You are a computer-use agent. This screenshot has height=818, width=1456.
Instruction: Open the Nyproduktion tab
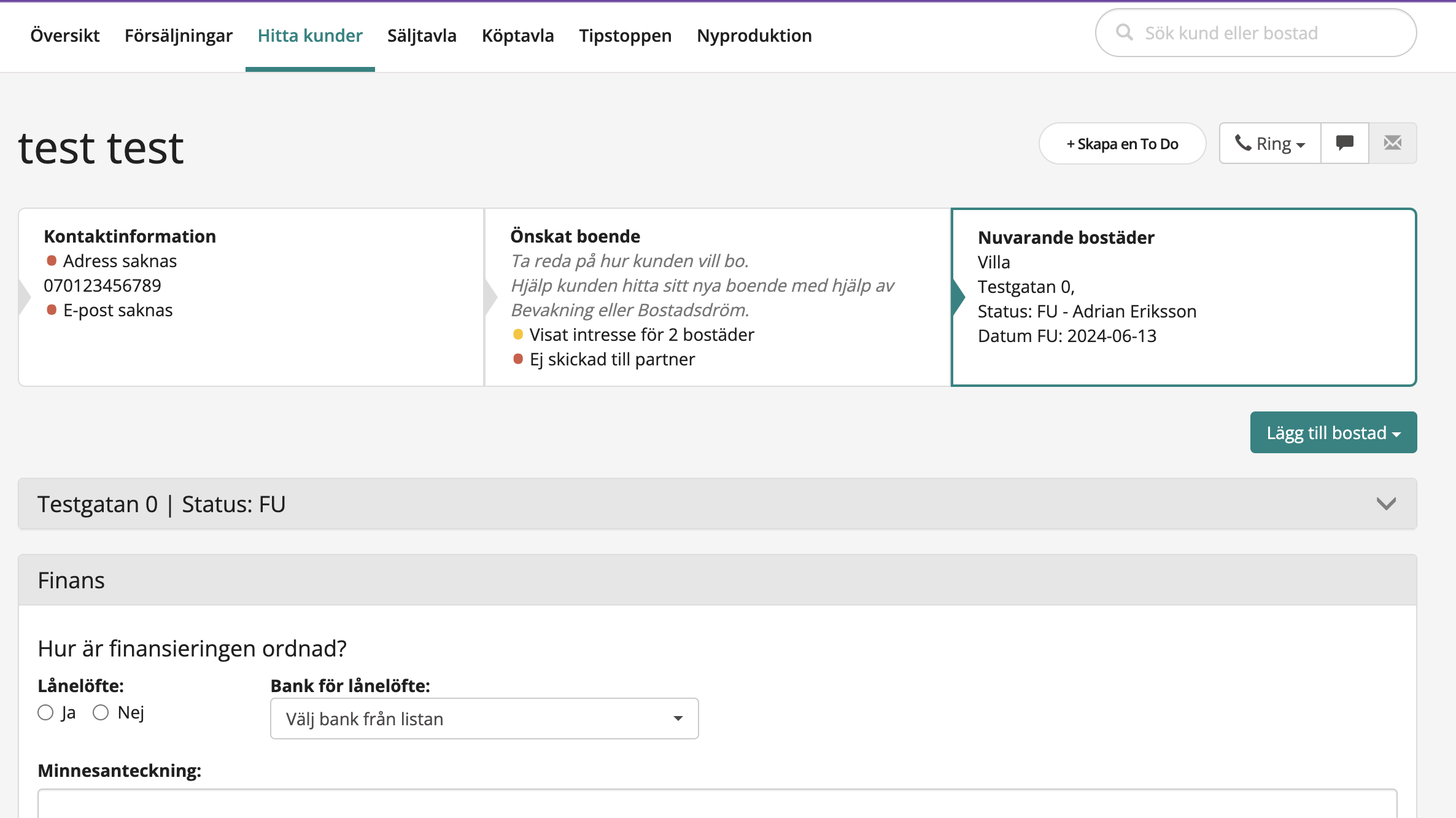pos(754,36)
